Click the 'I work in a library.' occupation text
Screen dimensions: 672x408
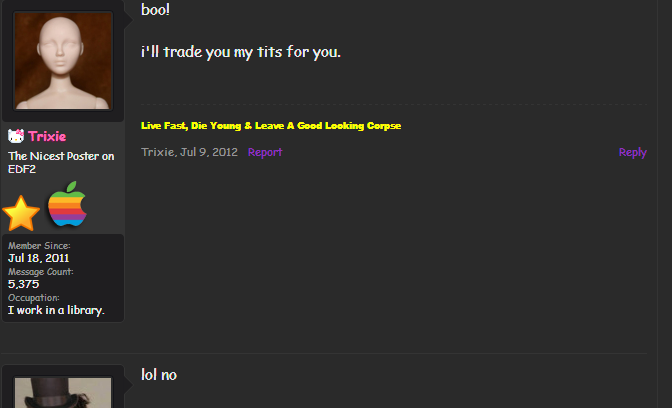[x=56, y=310]
